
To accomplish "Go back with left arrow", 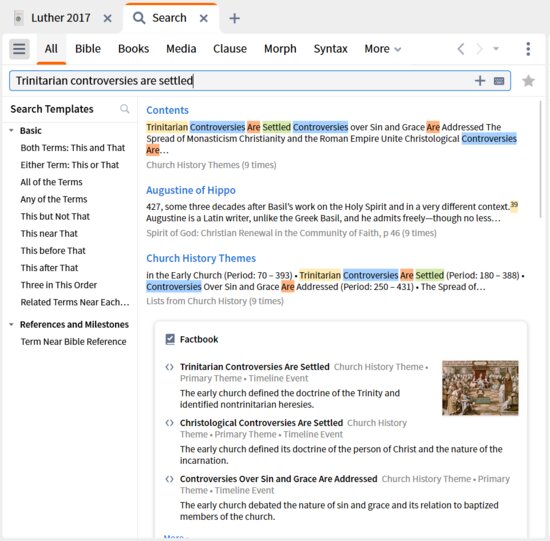I will (x=461, y=49).
